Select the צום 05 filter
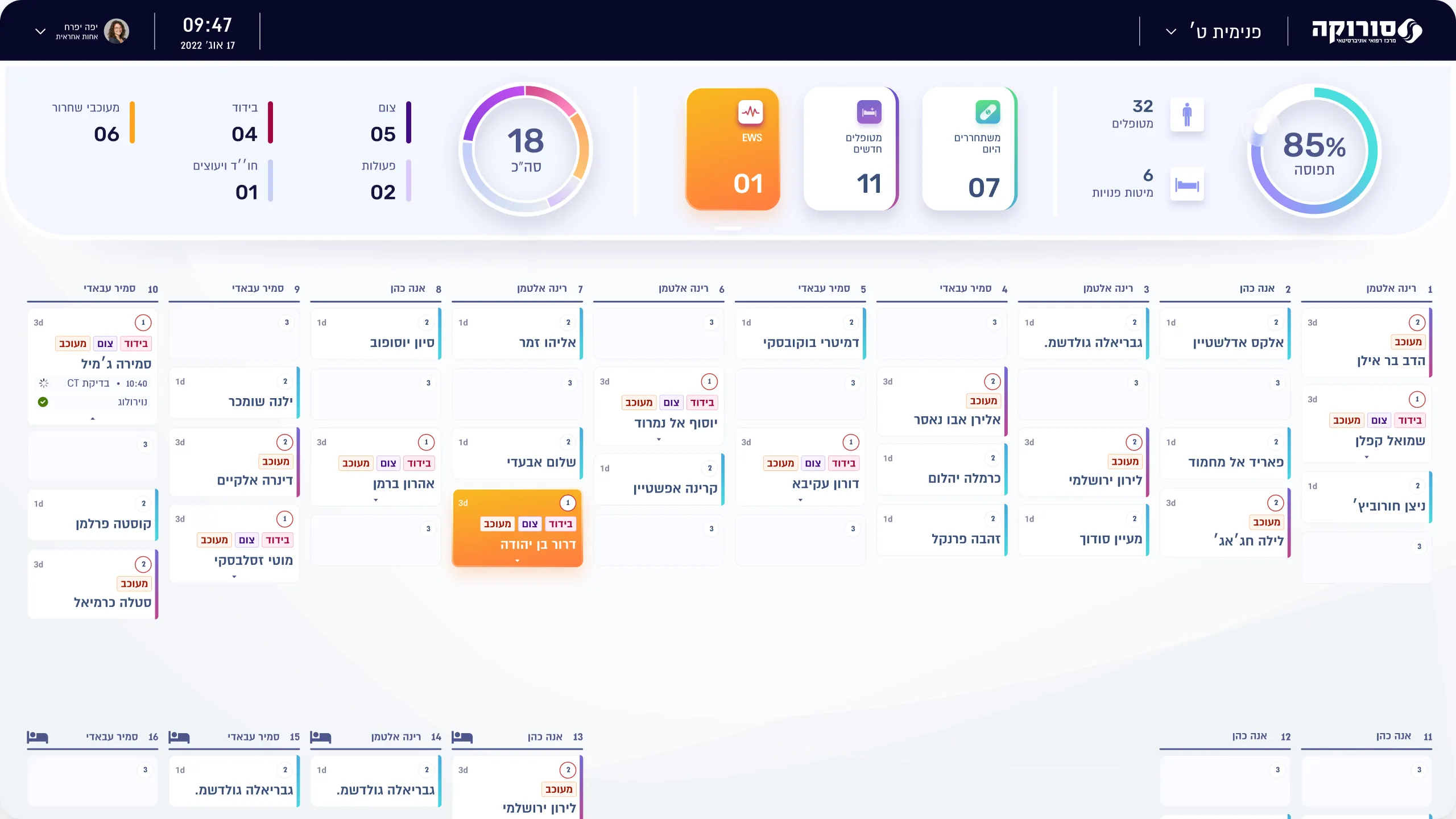Screen dimensions: 1456x819 [x=390, y=123]
